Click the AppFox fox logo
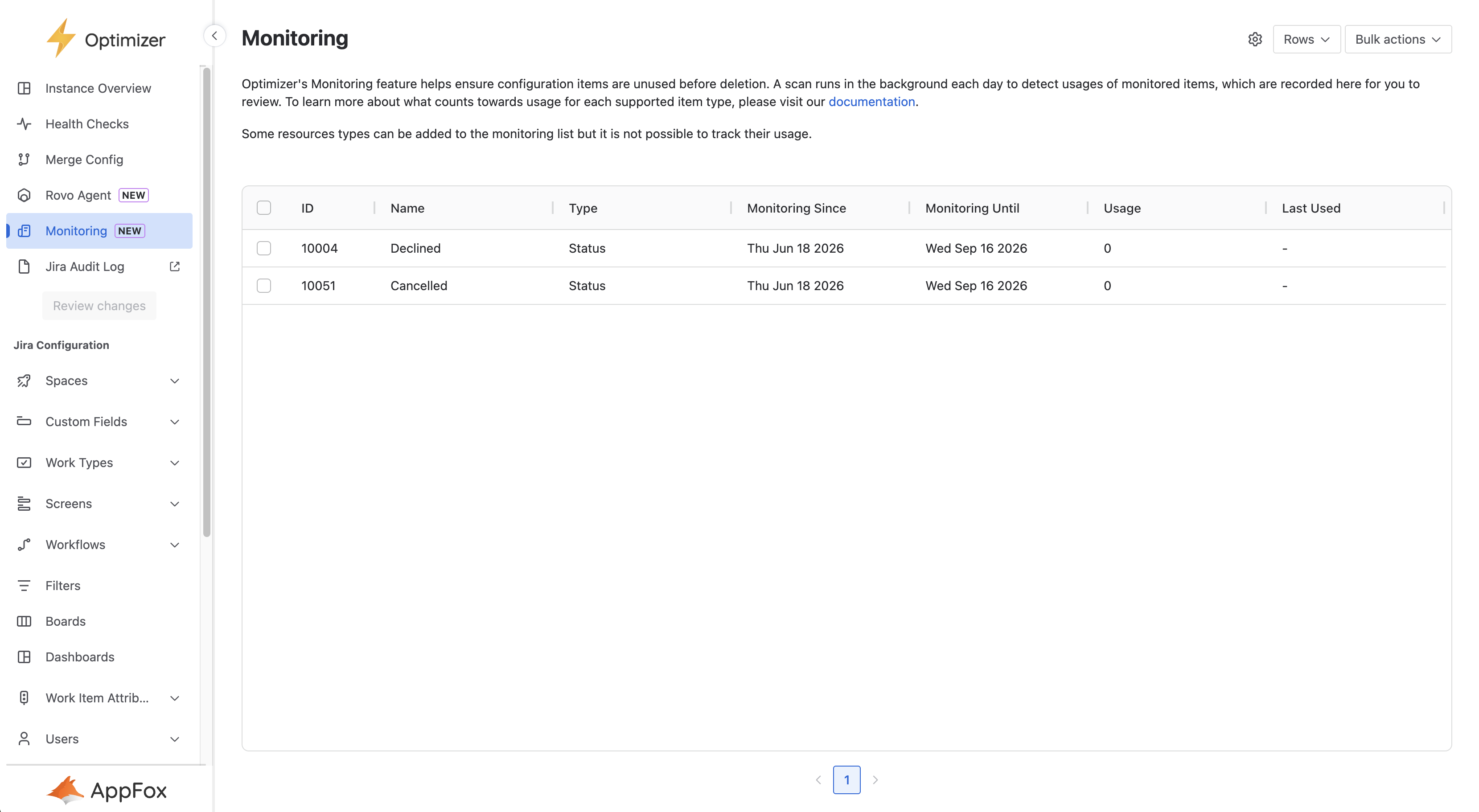Viewport: 1479px width, 812px height. [x=65, y=790]
